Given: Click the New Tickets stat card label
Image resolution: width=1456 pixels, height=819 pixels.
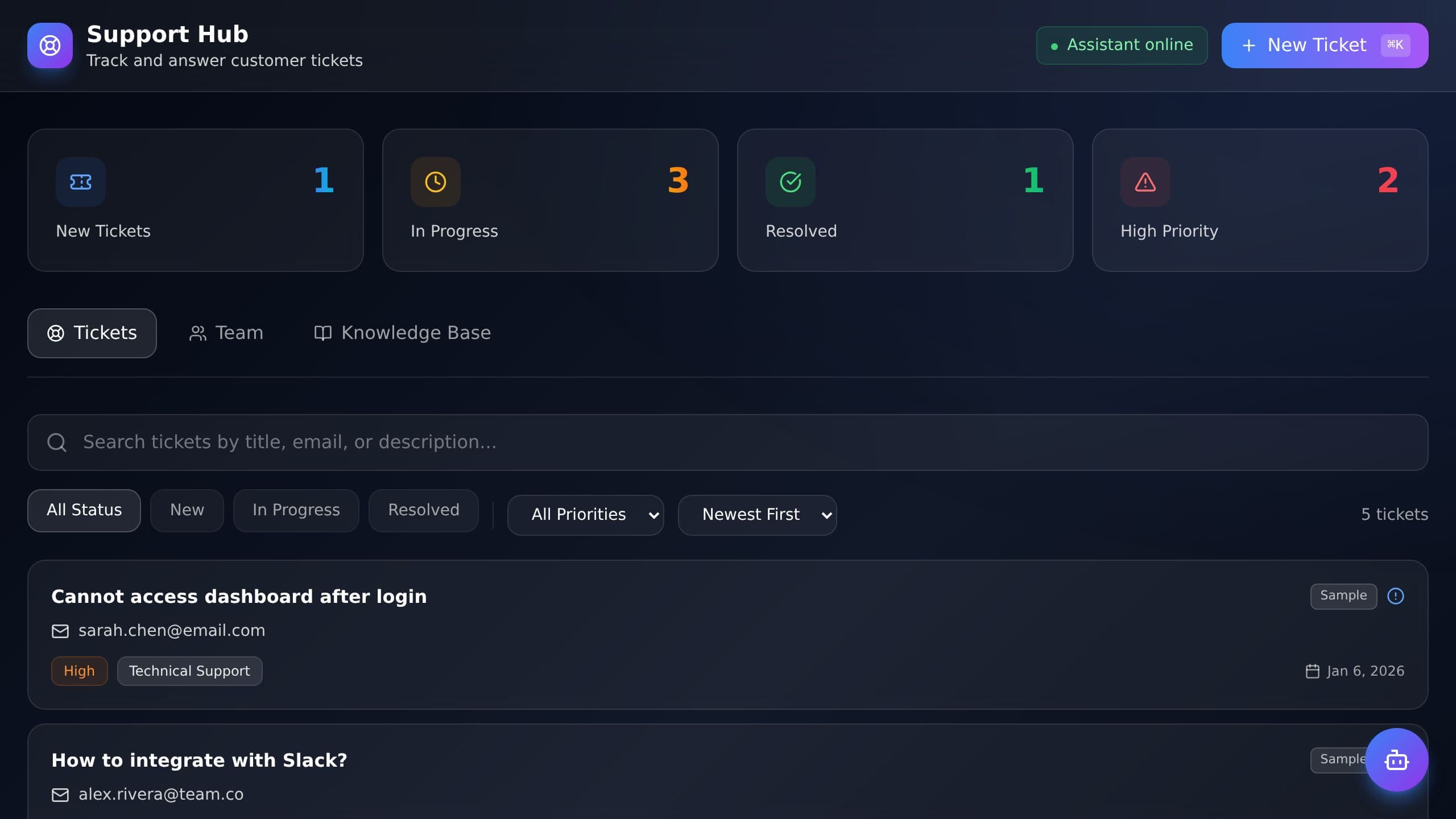Looking at the screenshot, I should pyautogui.click(x=104, y=231).
